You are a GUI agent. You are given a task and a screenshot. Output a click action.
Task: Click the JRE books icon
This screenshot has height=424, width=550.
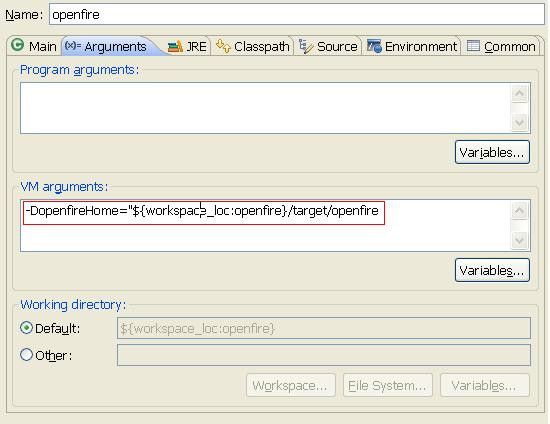point(175,46)
